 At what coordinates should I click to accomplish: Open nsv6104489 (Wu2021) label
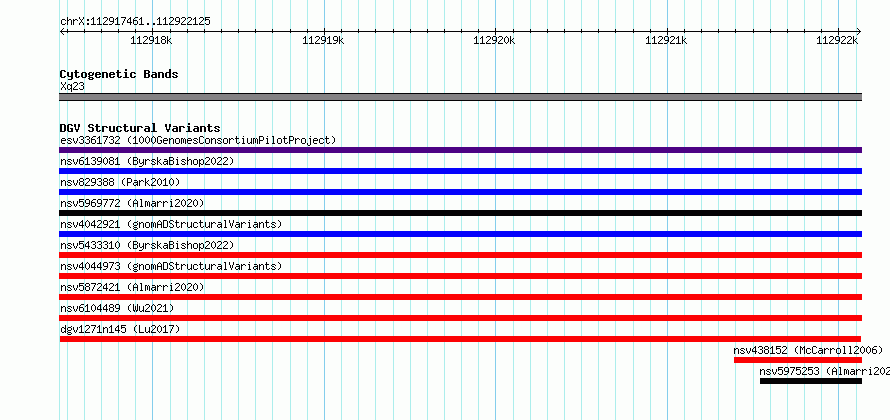click(117, 308)
